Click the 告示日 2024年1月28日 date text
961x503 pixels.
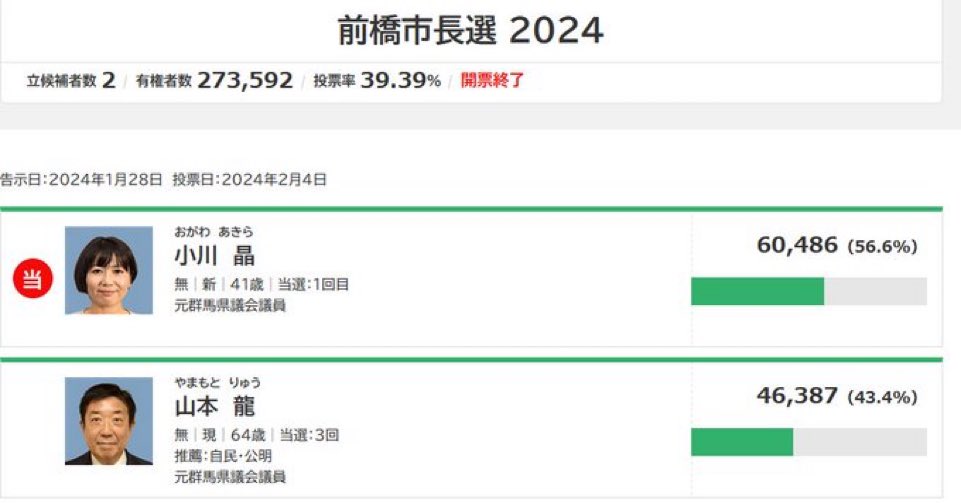click(82, 180)
